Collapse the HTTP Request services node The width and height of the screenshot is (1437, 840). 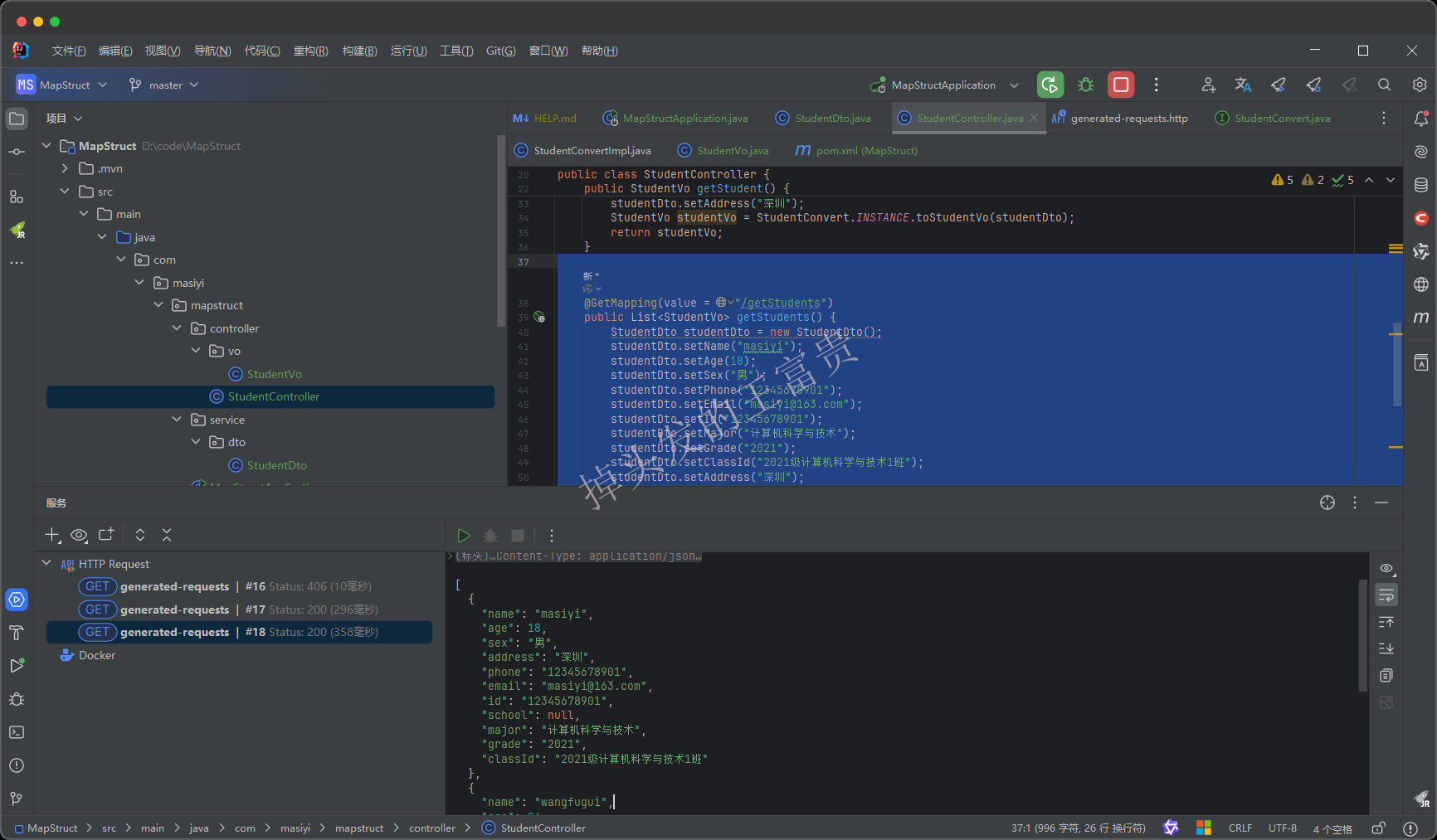(46, 564)
